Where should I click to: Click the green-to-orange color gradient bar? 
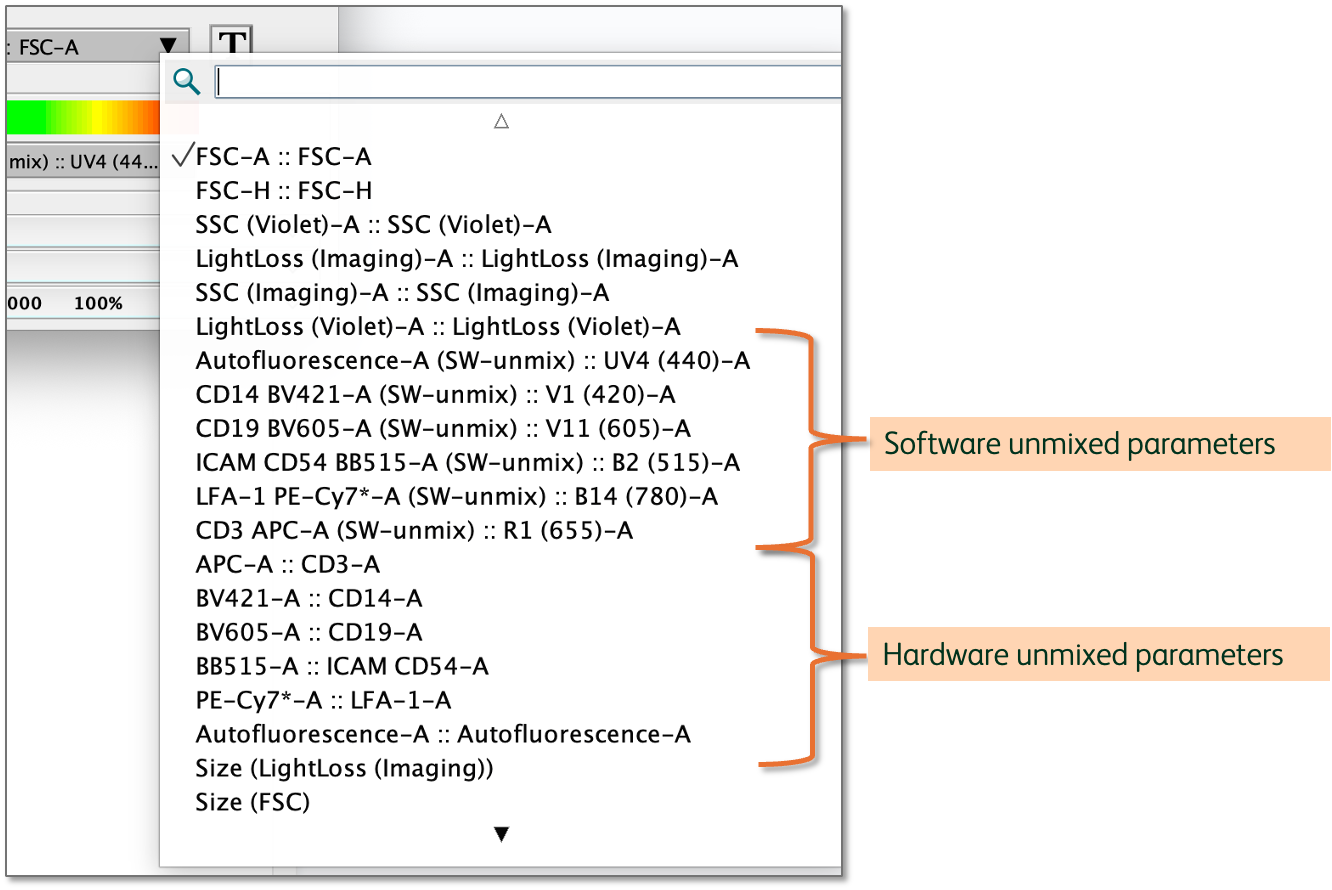click(x=80, y=118)
